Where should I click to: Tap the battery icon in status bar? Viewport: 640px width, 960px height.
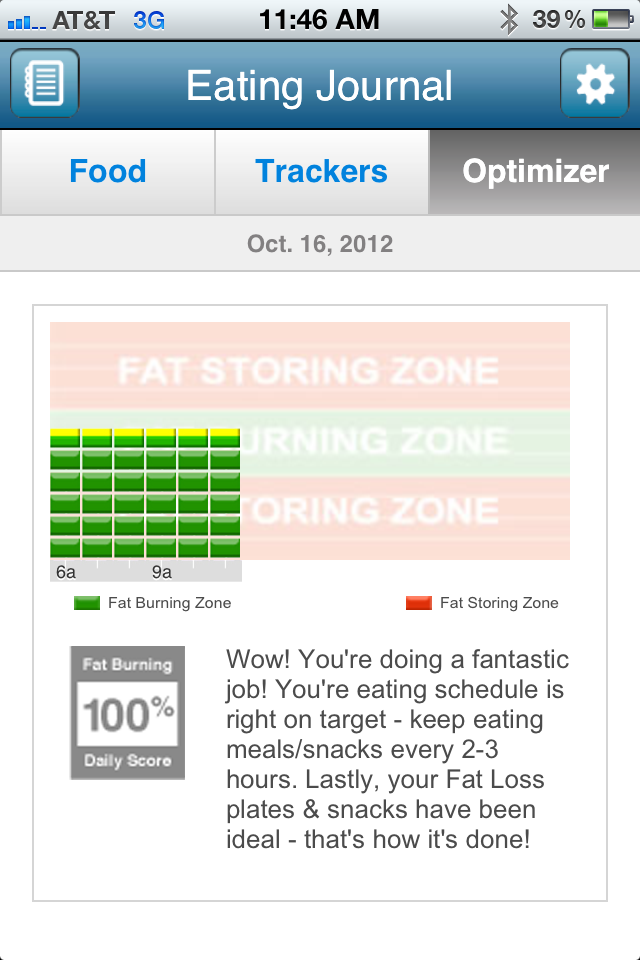(609, 19)
